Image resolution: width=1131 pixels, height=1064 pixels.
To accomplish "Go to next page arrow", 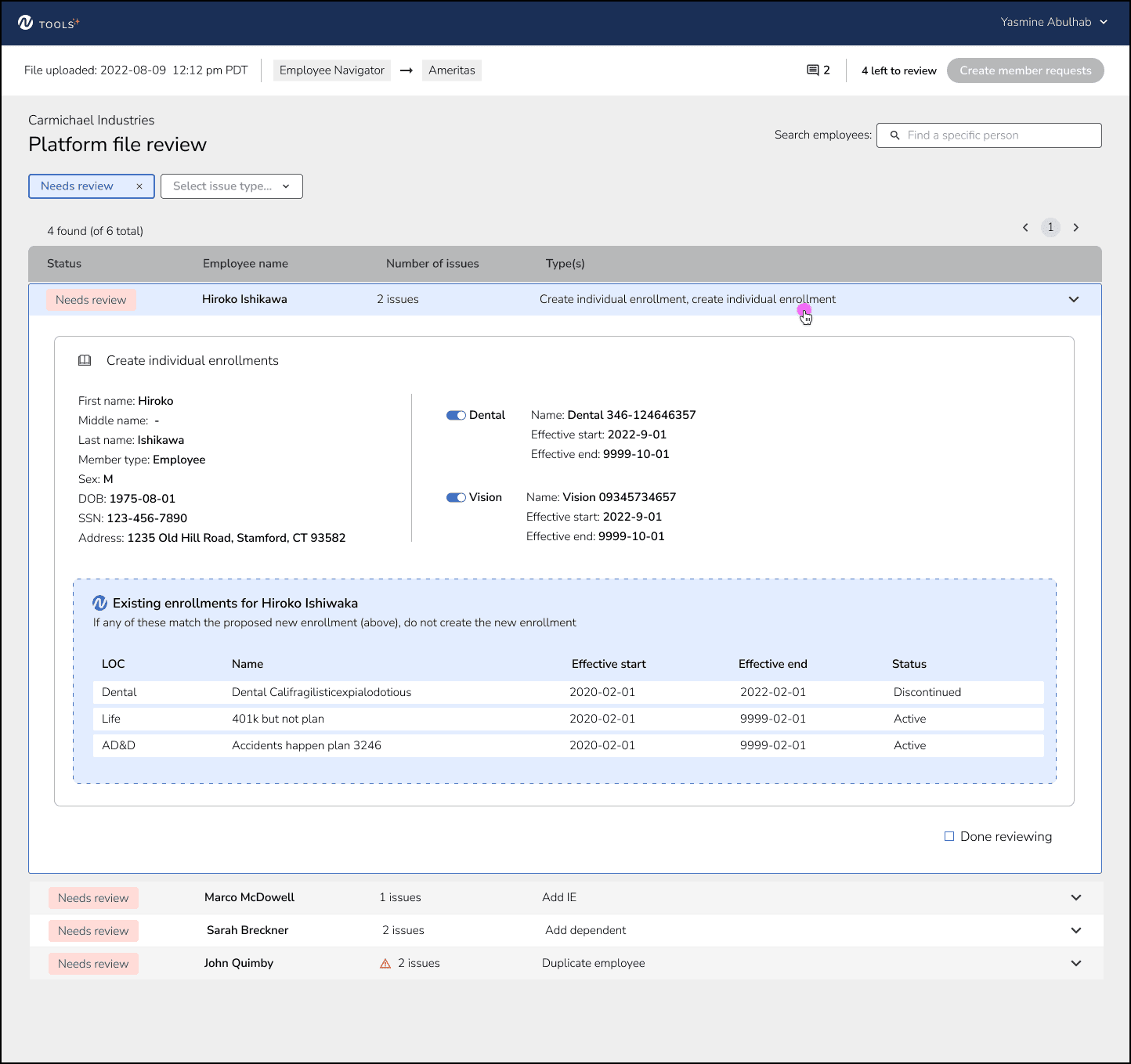I will click(1076, 228).
